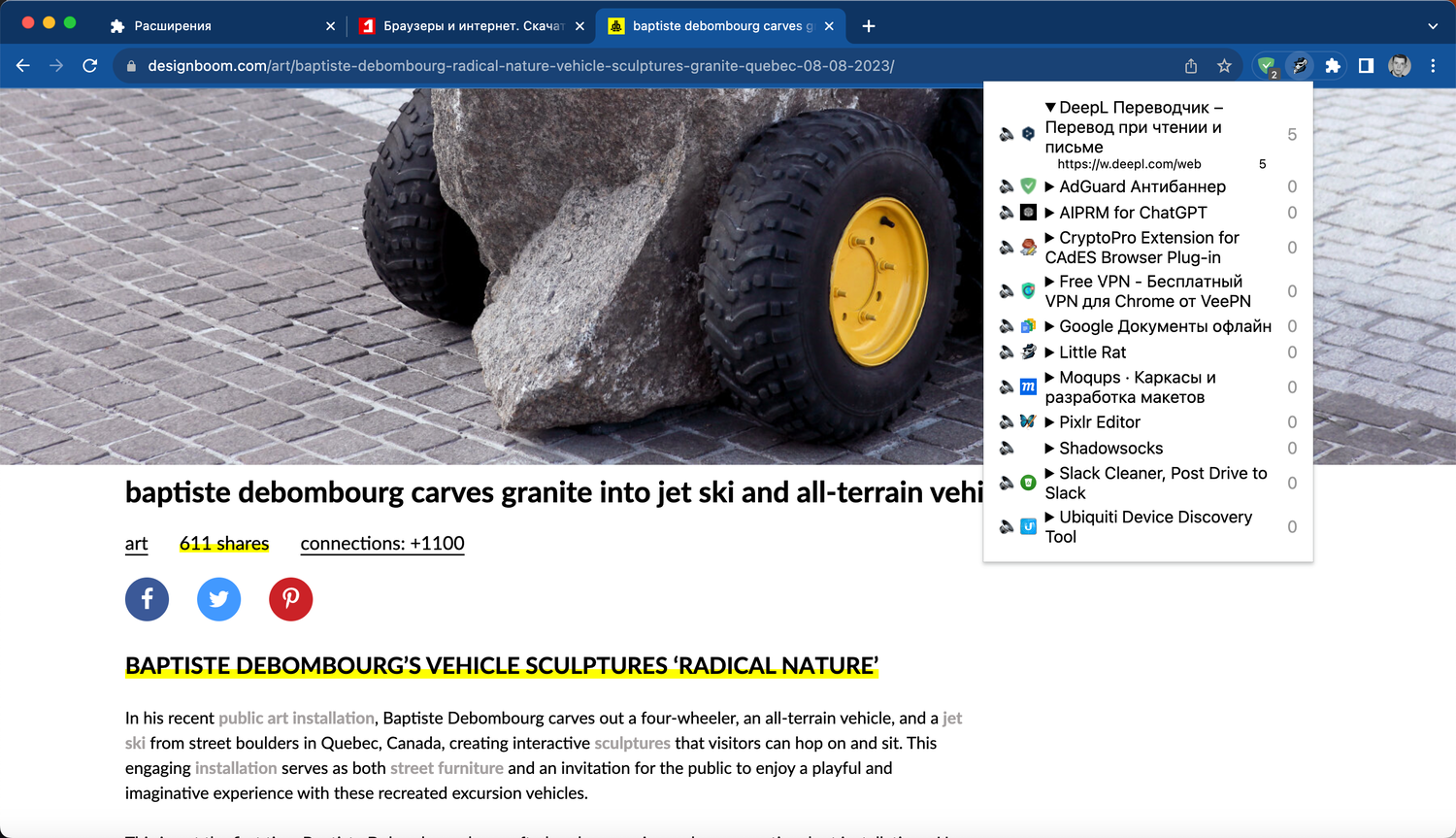1456x838 pixels.
Task: Show the Chrome side panel
Action: (1366, 66)
